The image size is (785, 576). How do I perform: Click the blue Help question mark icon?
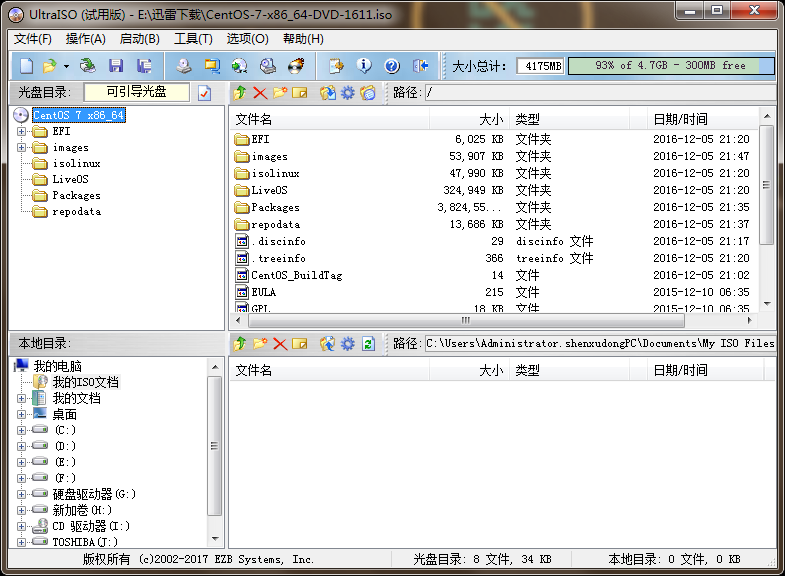[x=392, y=66]
